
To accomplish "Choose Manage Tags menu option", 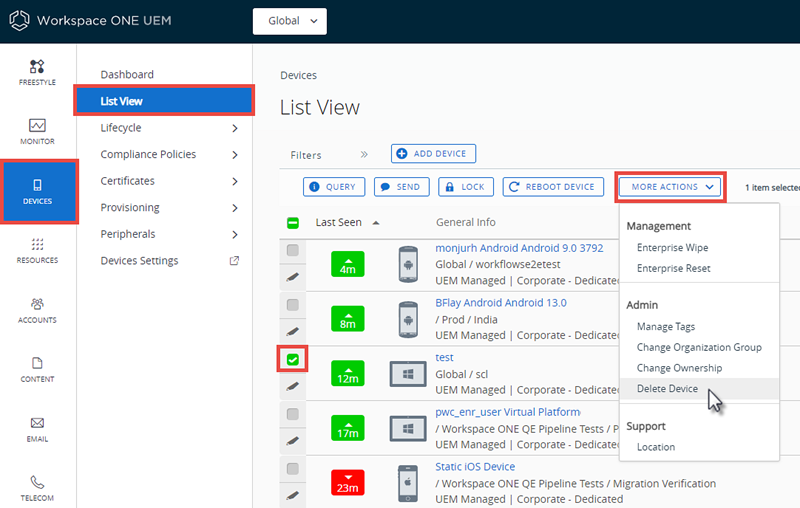I will coord(666,326).
